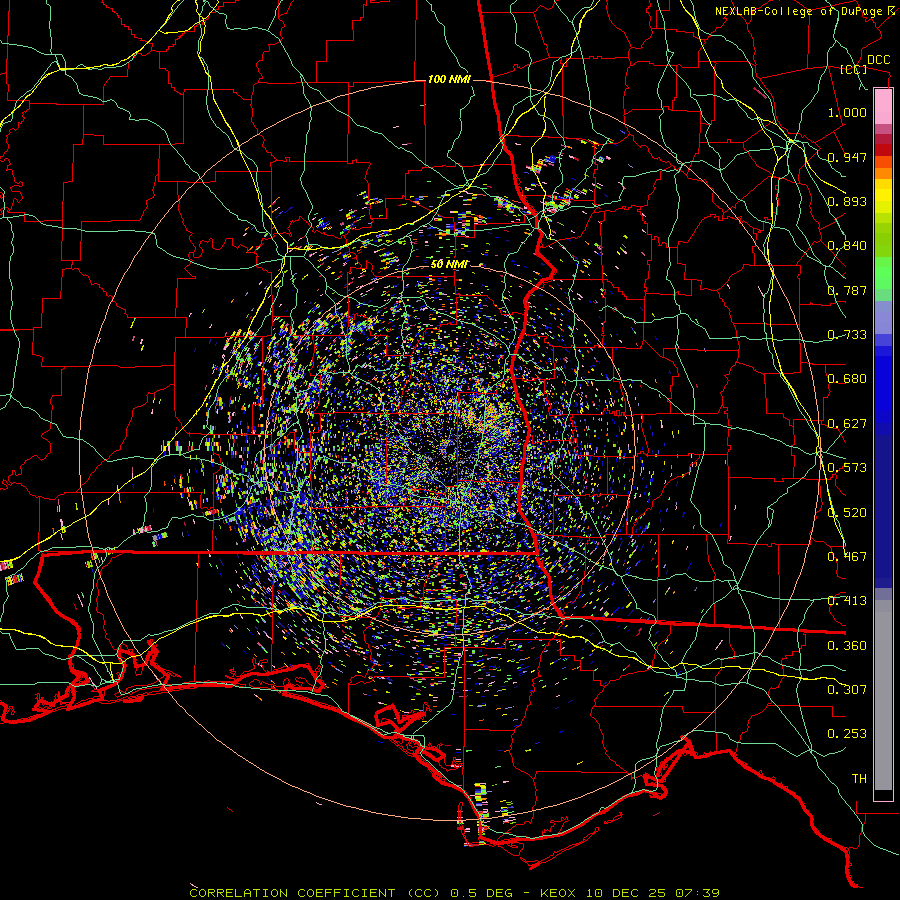Click the 0.467 scale value
This screenshot has width=900, height=900.
coord(847,557)
